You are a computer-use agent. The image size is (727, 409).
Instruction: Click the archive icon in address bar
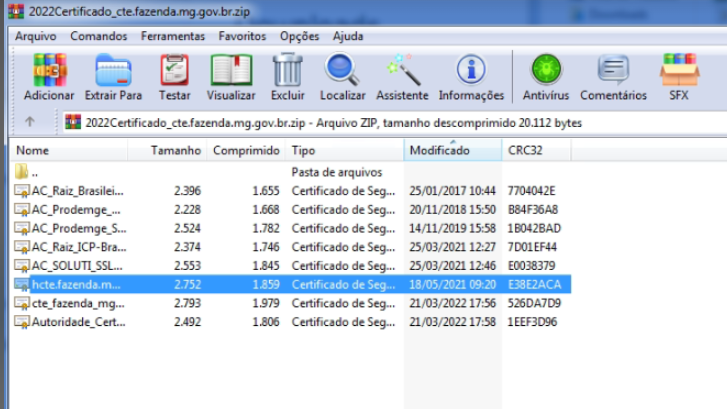(x=73, y=122)
